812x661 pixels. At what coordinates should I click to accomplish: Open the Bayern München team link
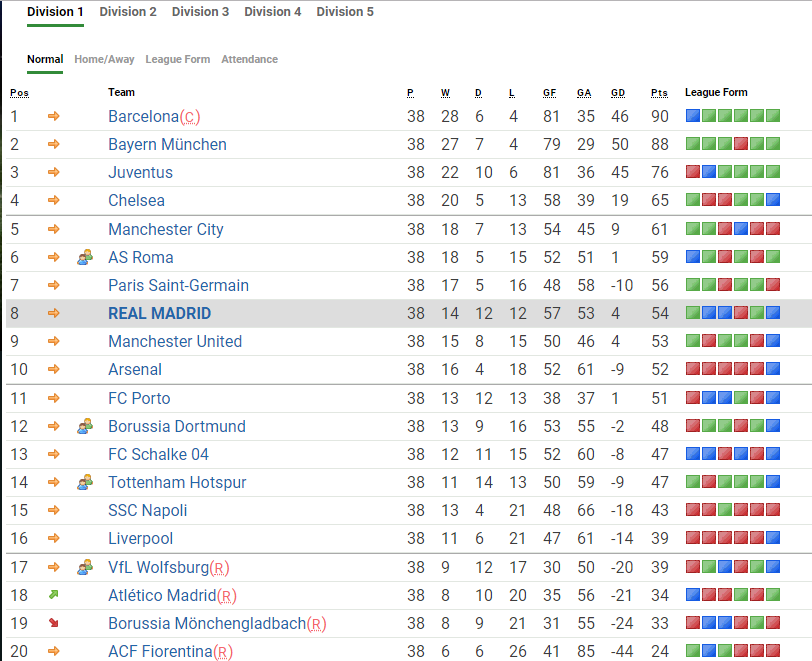(167, 144)
